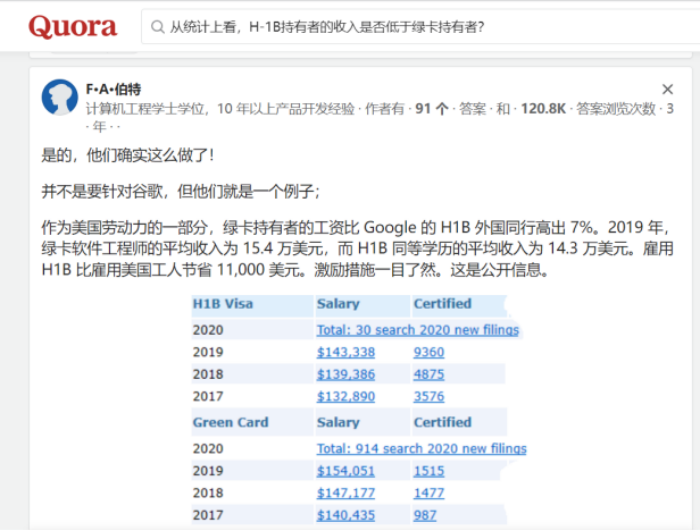The height and width of the screenshot is (531, 700).
Task: Focus the Quora search input field
Action: point(420,27)
